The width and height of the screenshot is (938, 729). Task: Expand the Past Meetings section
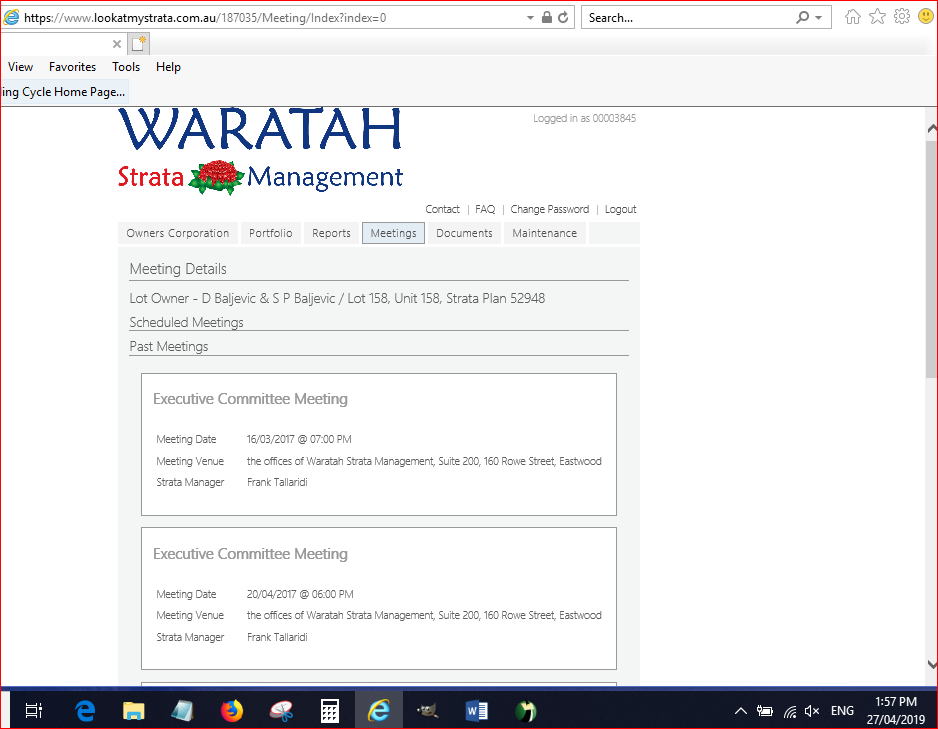click(169, 346)
